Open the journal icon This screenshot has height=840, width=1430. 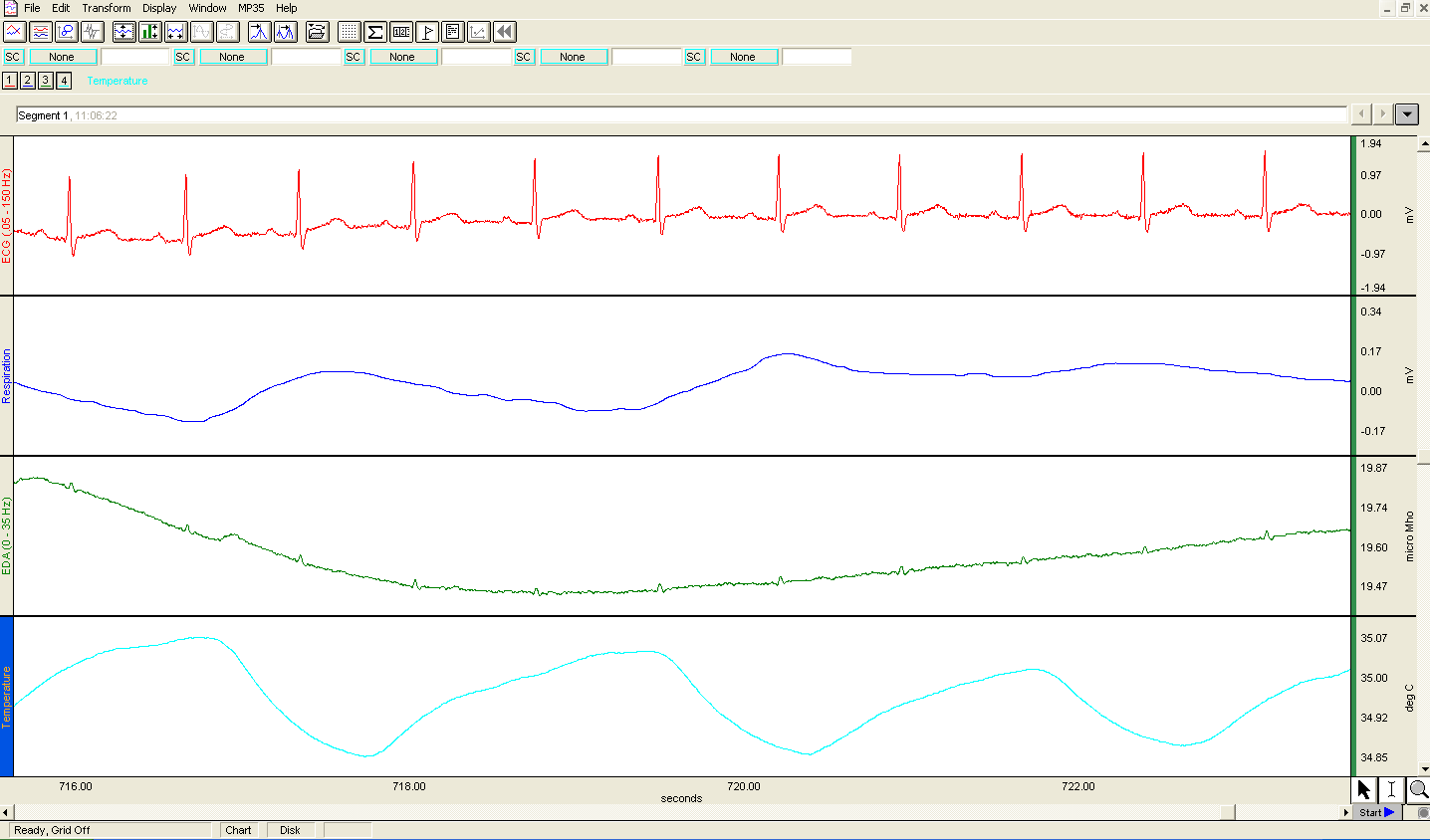pos(453,32)
